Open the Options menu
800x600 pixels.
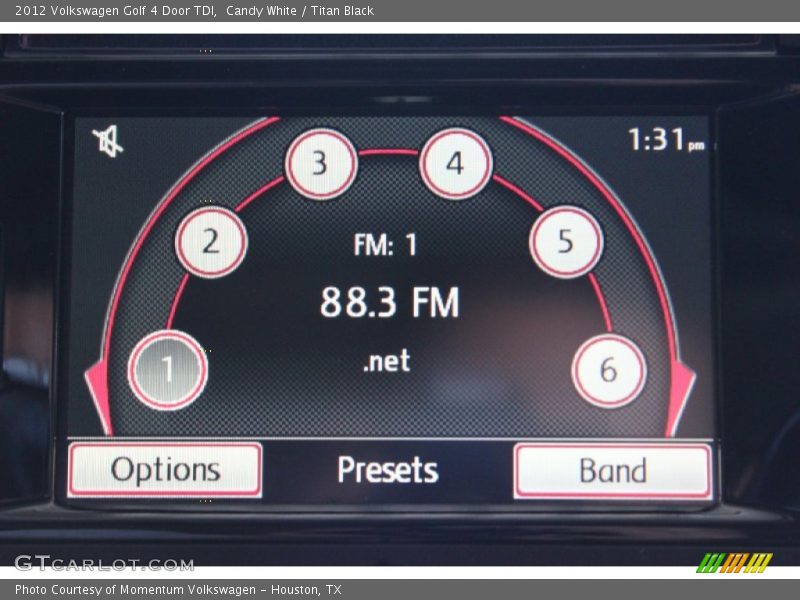165,470
